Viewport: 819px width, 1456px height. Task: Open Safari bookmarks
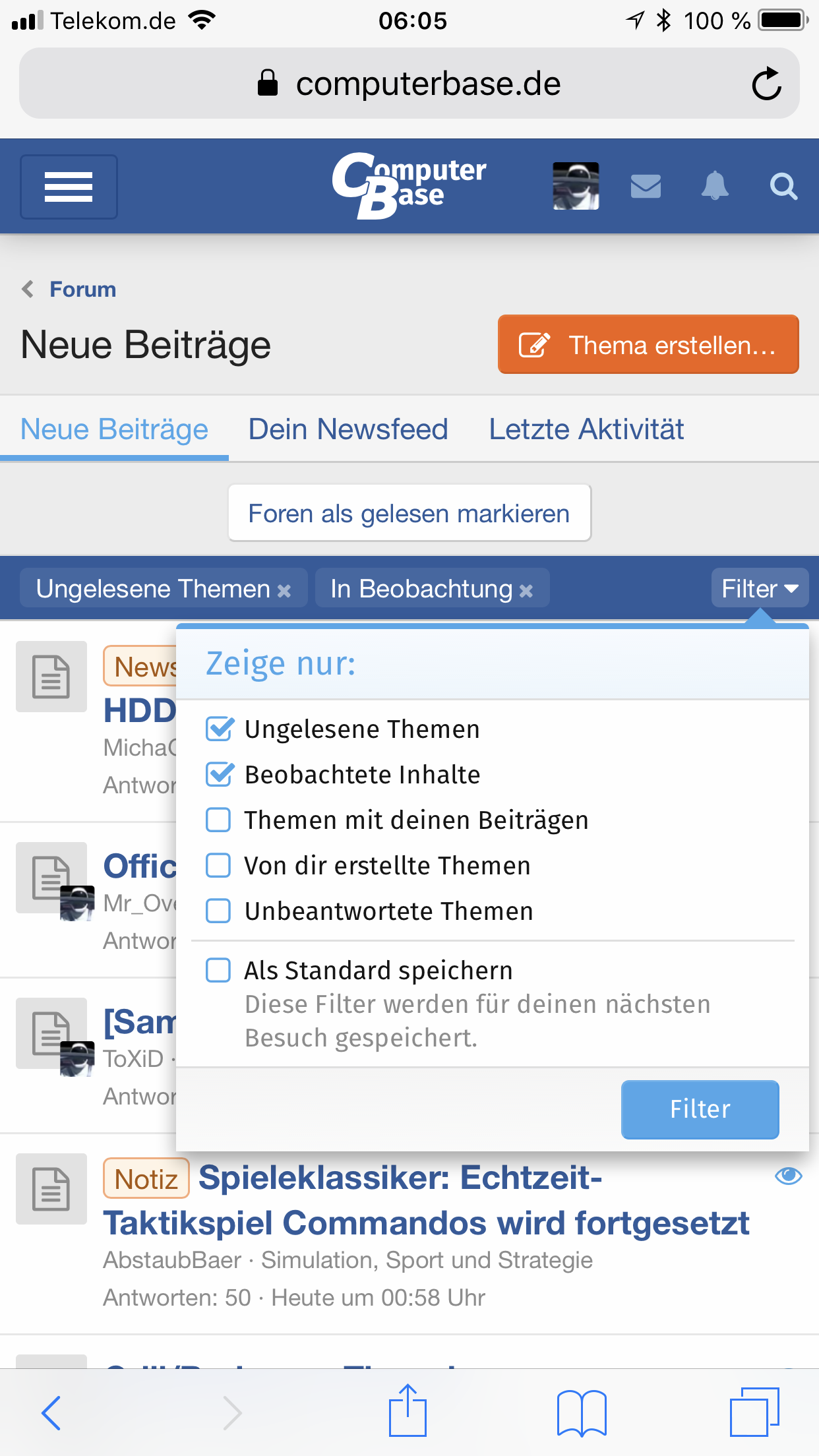581,1412
